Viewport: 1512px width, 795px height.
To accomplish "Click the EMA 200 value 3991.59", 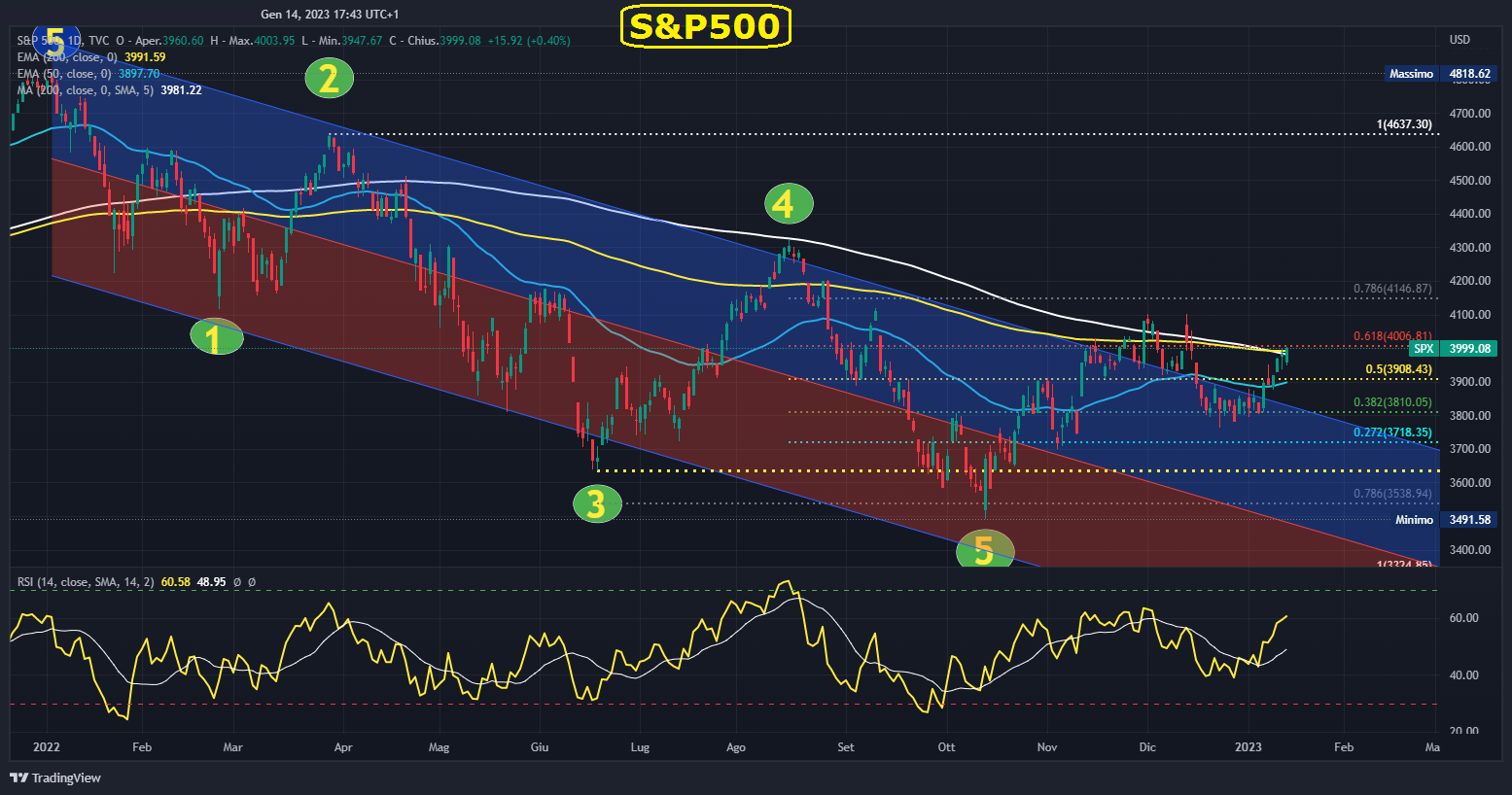I will coord(145,57).
